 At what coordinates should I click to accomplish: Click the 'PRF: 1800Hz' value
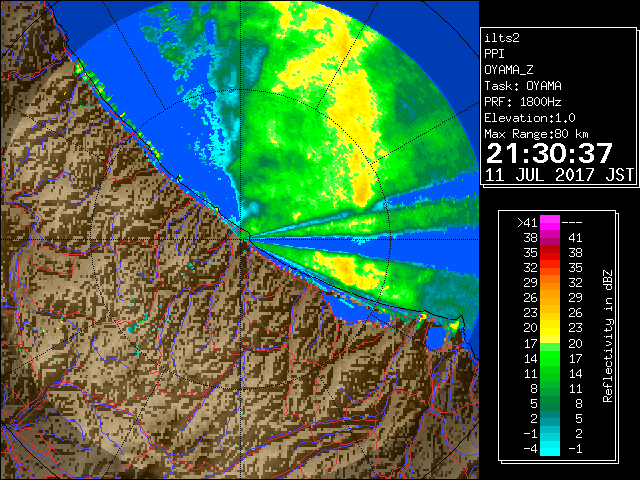(x=523, y=102)
